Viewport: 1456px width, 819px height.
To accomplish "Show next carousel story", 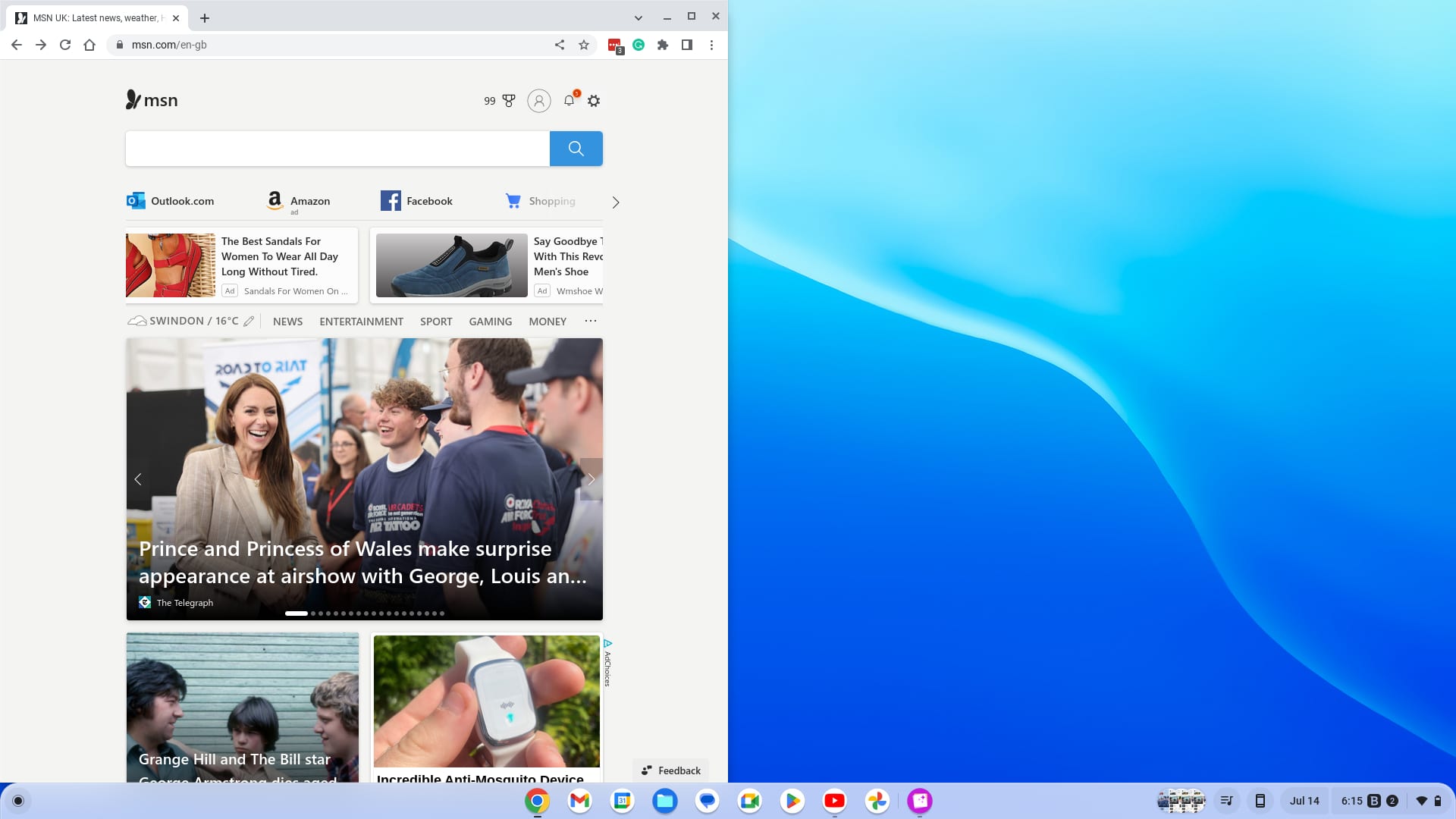I will tap(591, 479).
